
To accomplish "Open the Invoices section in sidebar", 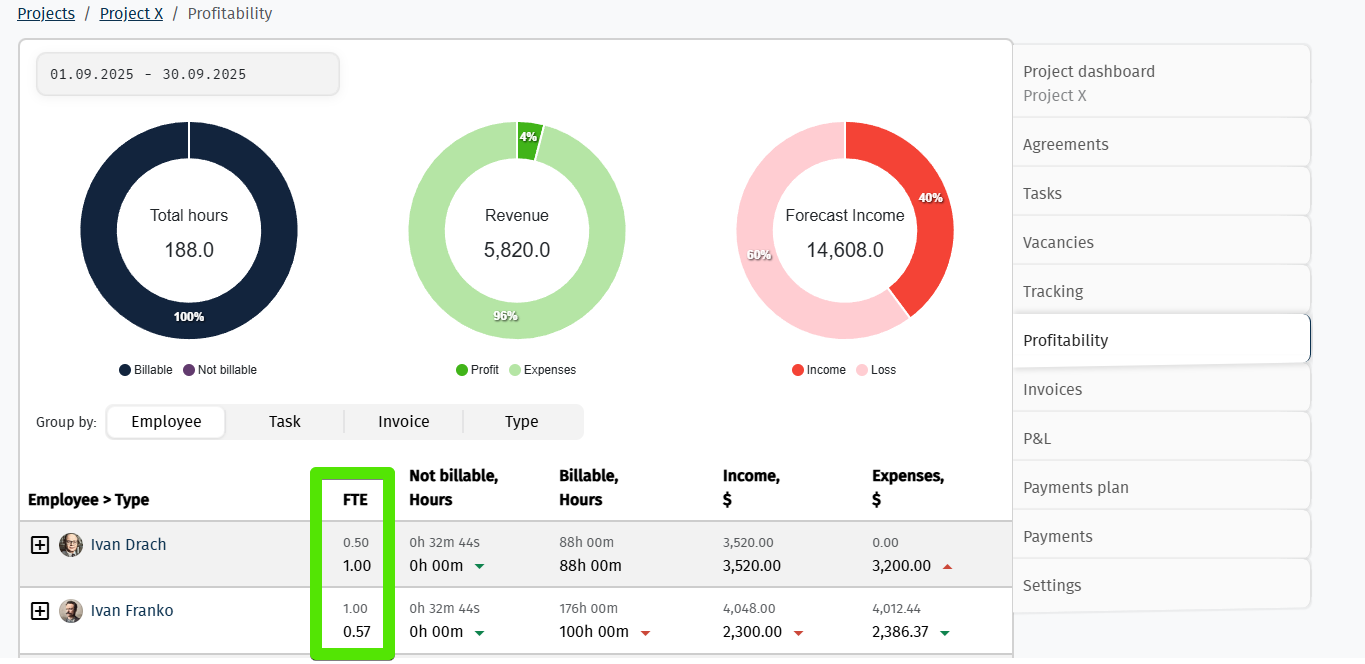I will point(1053,389).
